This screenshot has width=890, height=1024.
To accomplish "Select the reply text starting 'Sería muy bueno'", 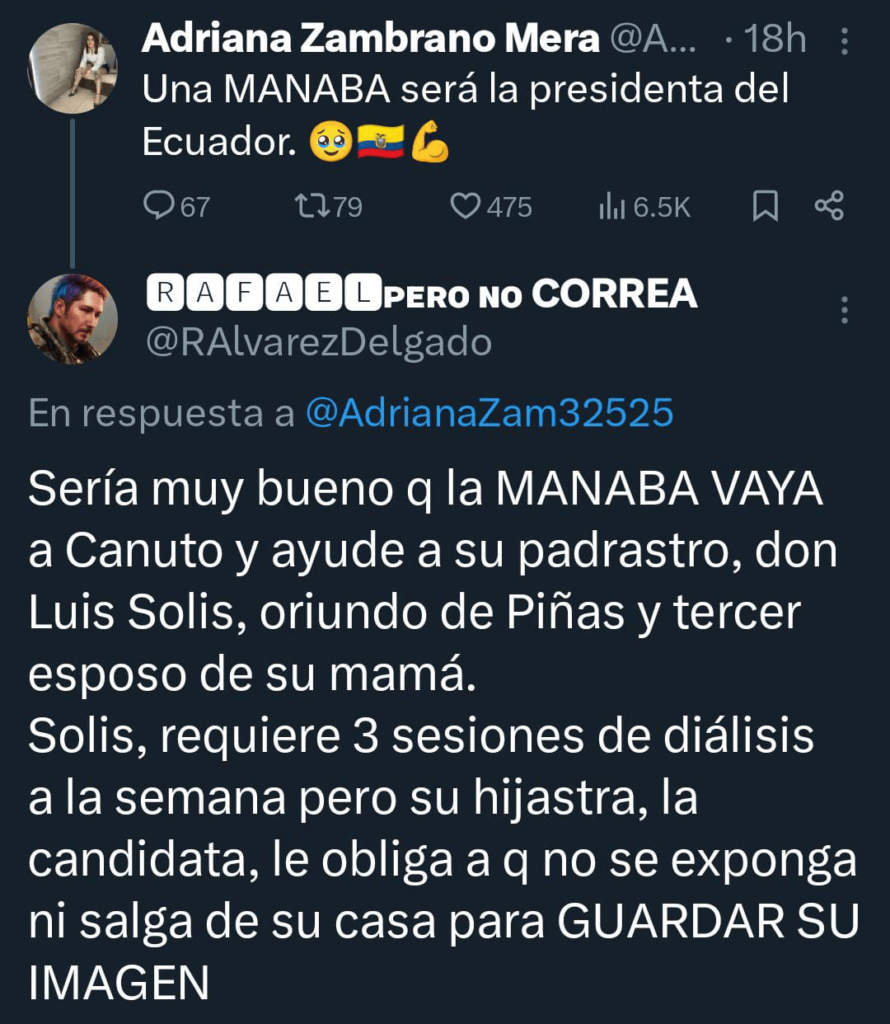I will [443, 735].
